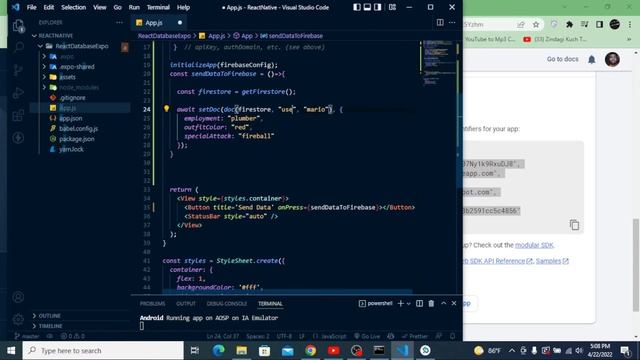Click the Go to docs link
This screenshot has width=640, height=360.
(x=562, y=59)
